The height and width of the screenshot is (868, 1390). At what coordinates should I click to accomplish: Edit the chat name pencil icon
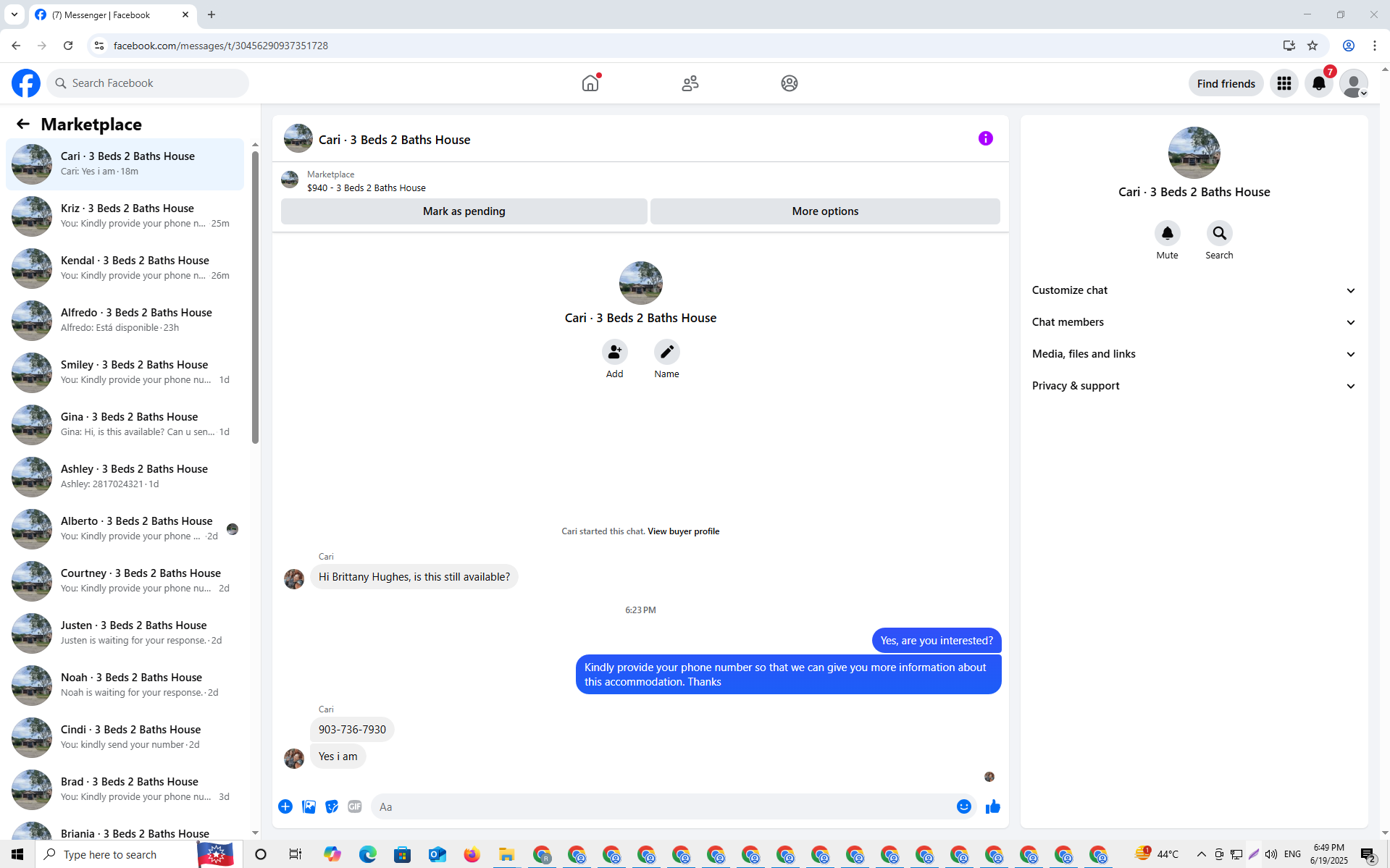pyautogui.click(x=667, y=352)
